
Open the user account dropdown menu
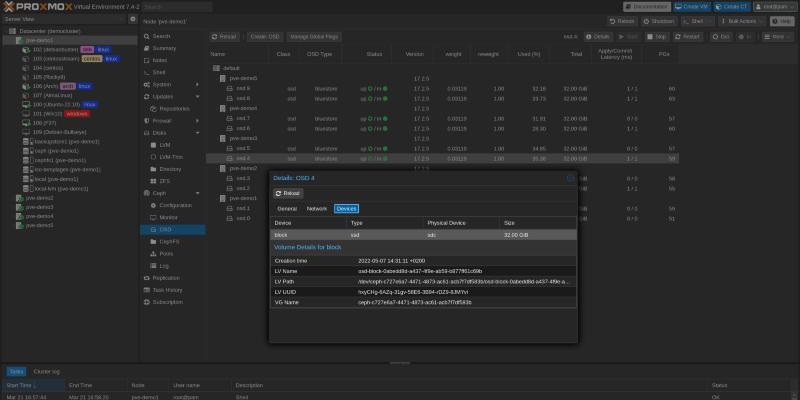773,6
